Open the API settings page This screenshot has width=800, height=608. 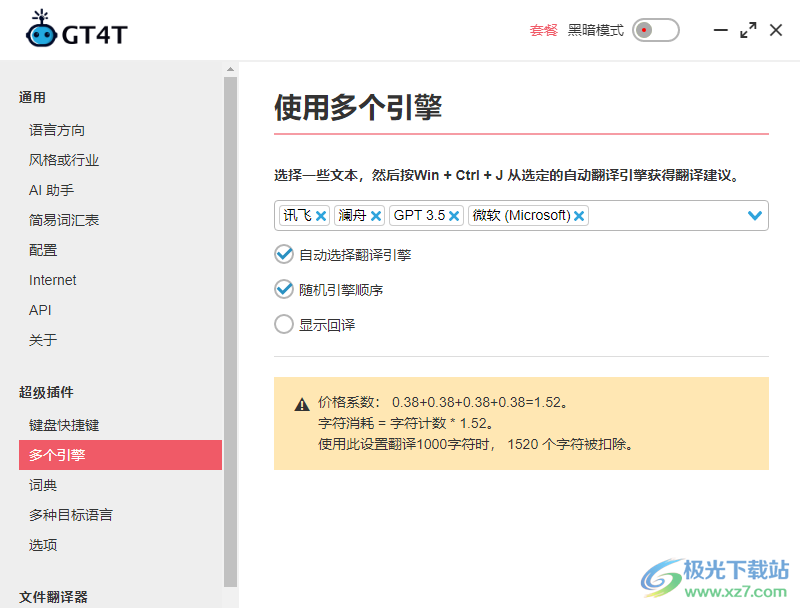point(39,310)
